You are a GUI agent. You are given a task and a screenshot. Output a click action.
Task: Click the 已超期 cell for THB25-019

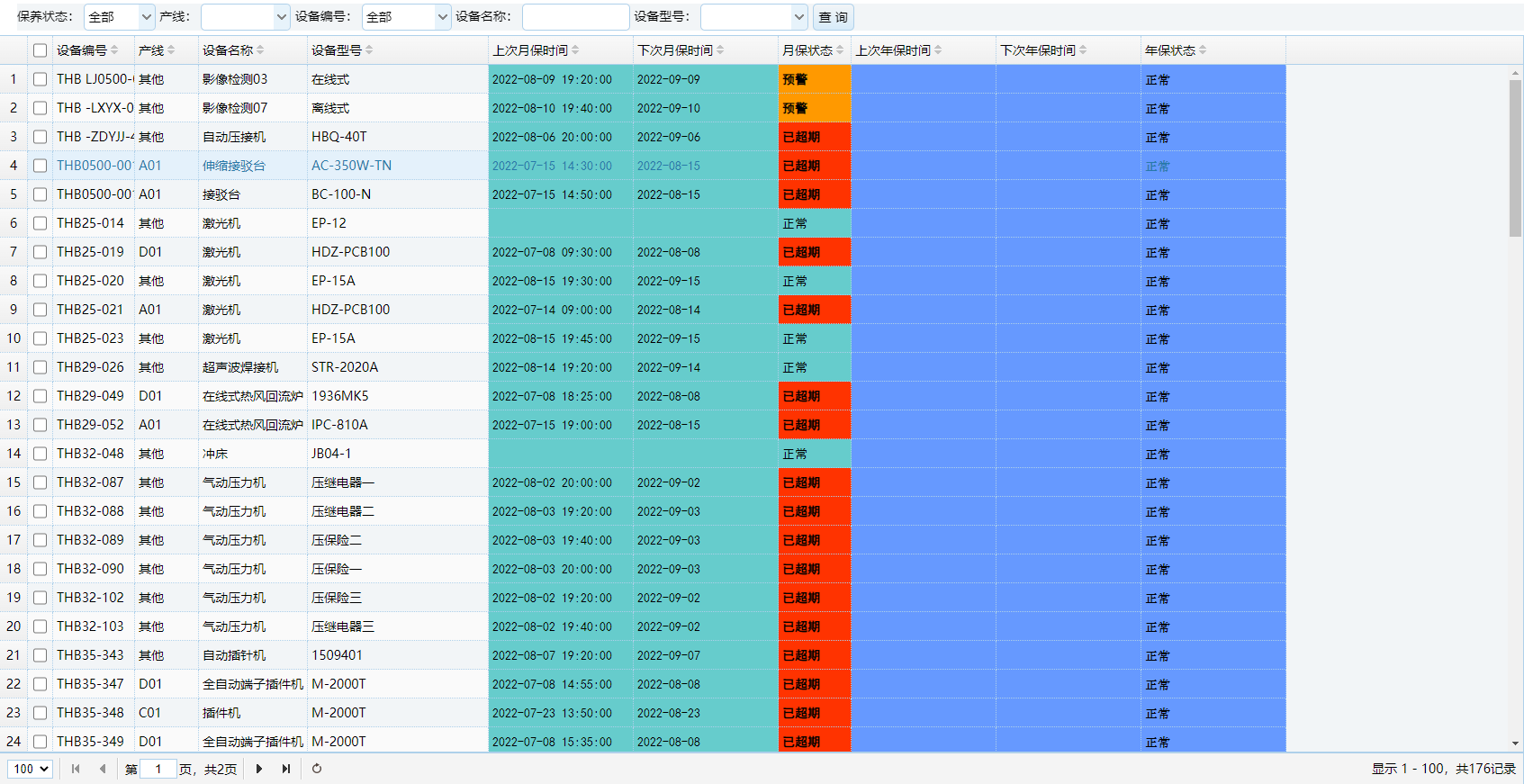click(815, 252)
